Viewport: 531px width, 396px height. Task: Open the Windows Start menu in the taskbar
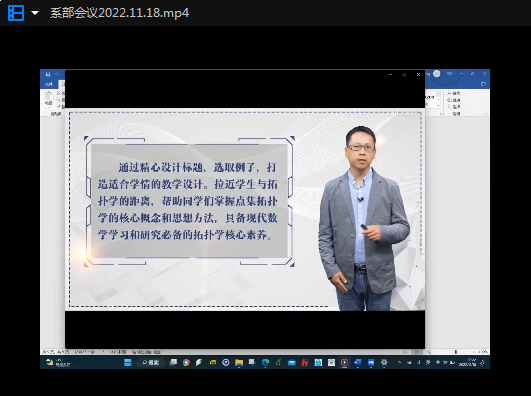128,362
